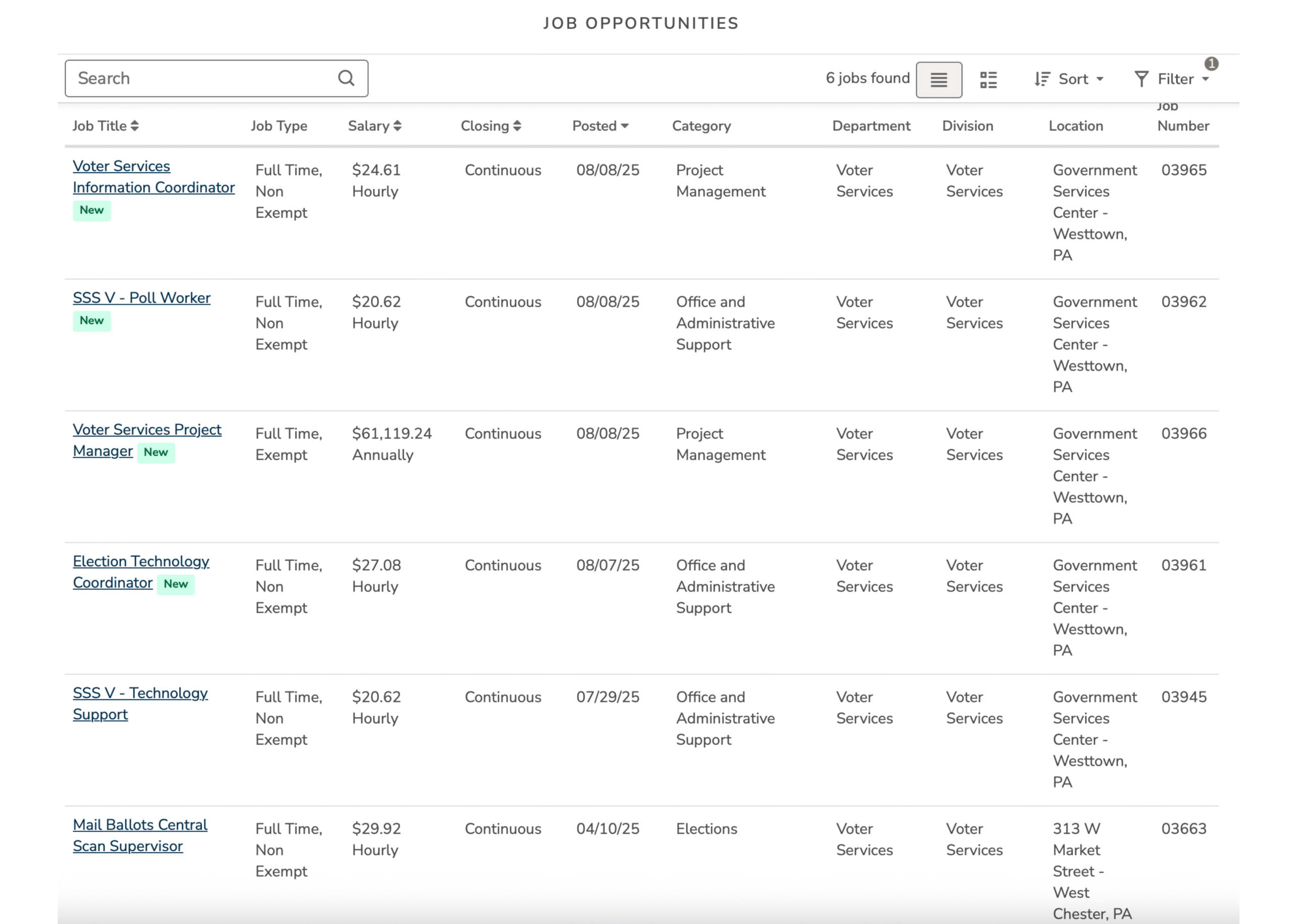Open Voter Services Project Manager job
The height and width of the screenshot is (924, 1293).
[147, 429]
